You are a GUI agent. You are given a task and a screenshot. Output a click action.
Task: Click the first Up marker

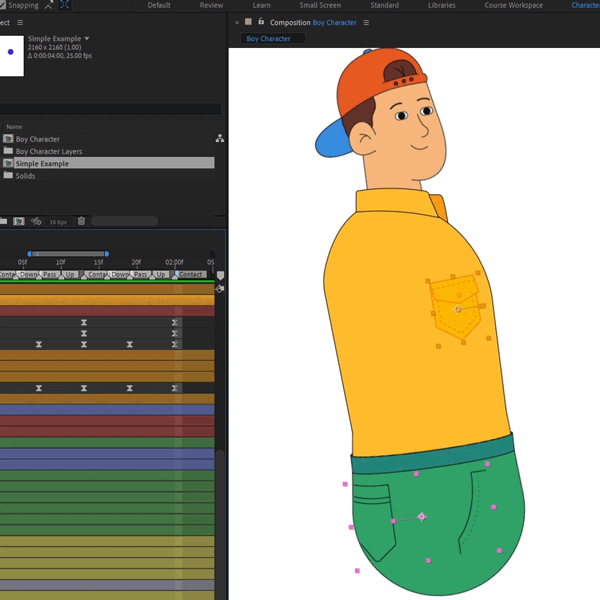(x=70, y=274)
